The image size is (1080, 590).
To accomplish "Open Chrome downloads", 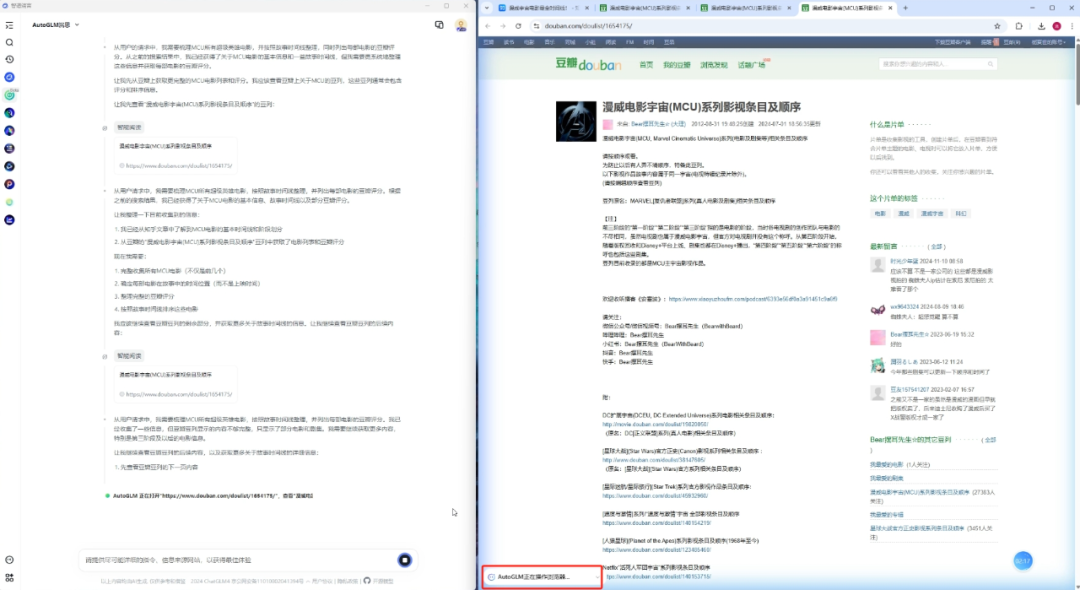I will pos(1041,26).
